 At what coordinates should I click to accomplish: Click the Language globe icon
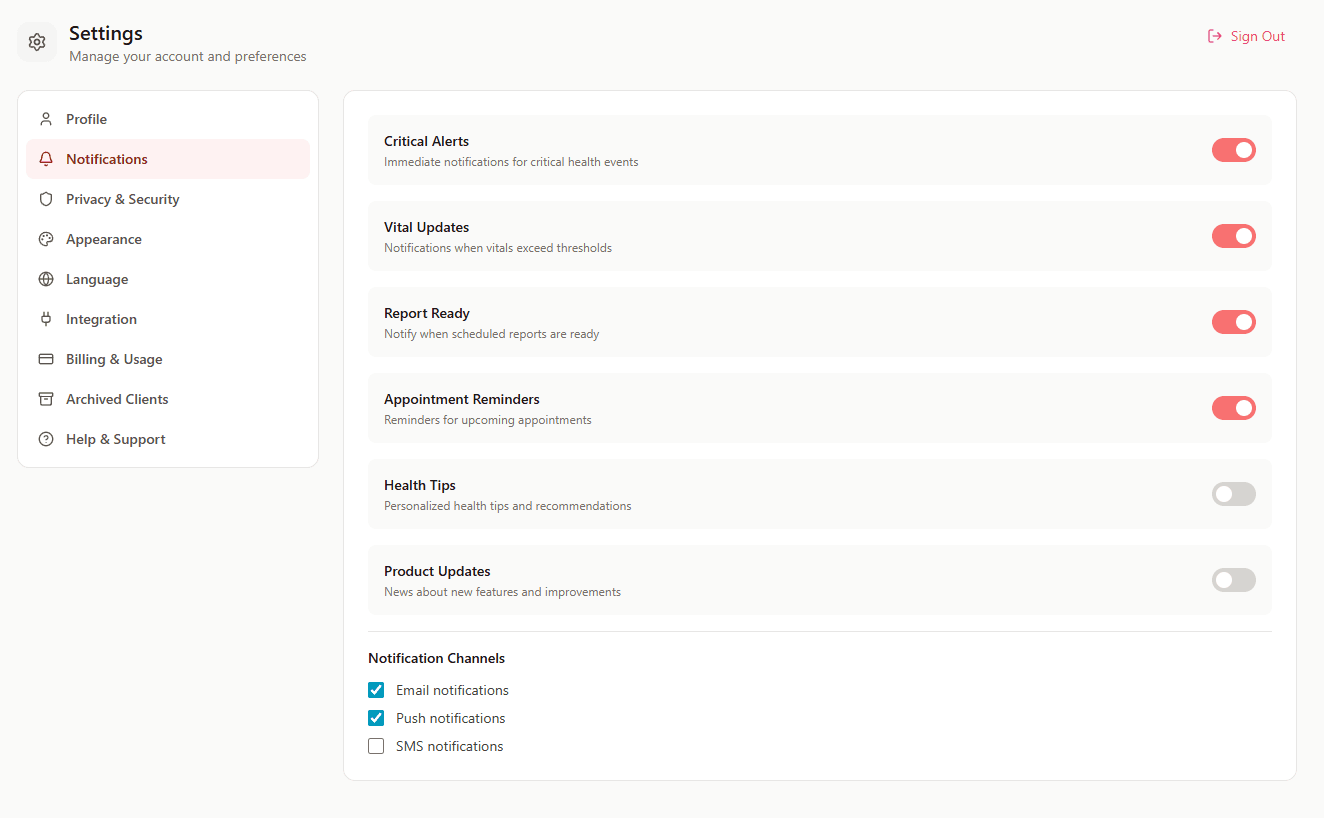pyautogui.click(x=46, y=279)
